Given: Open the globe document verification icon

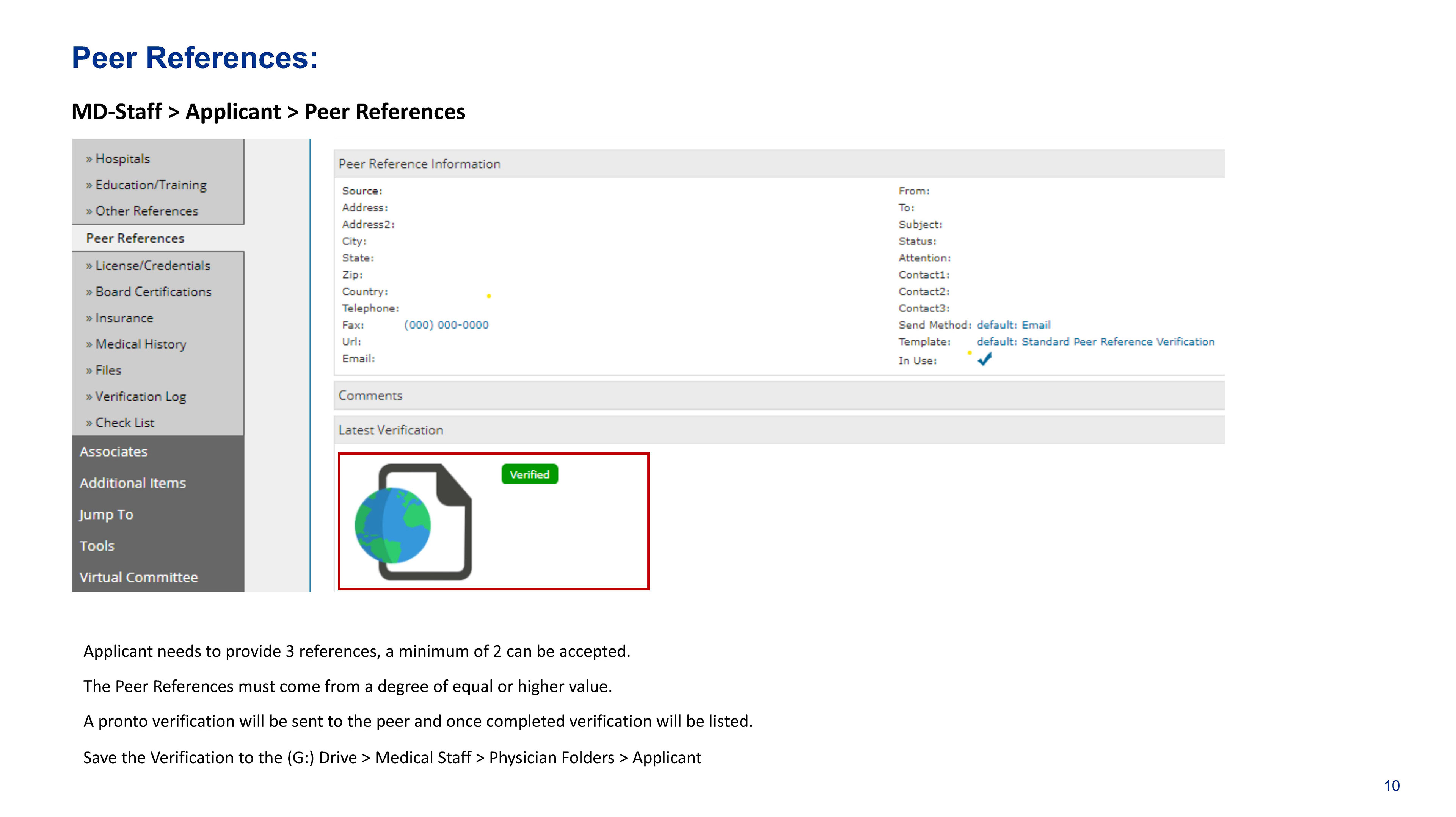Looking at the screenshot, I should point(414,521).
